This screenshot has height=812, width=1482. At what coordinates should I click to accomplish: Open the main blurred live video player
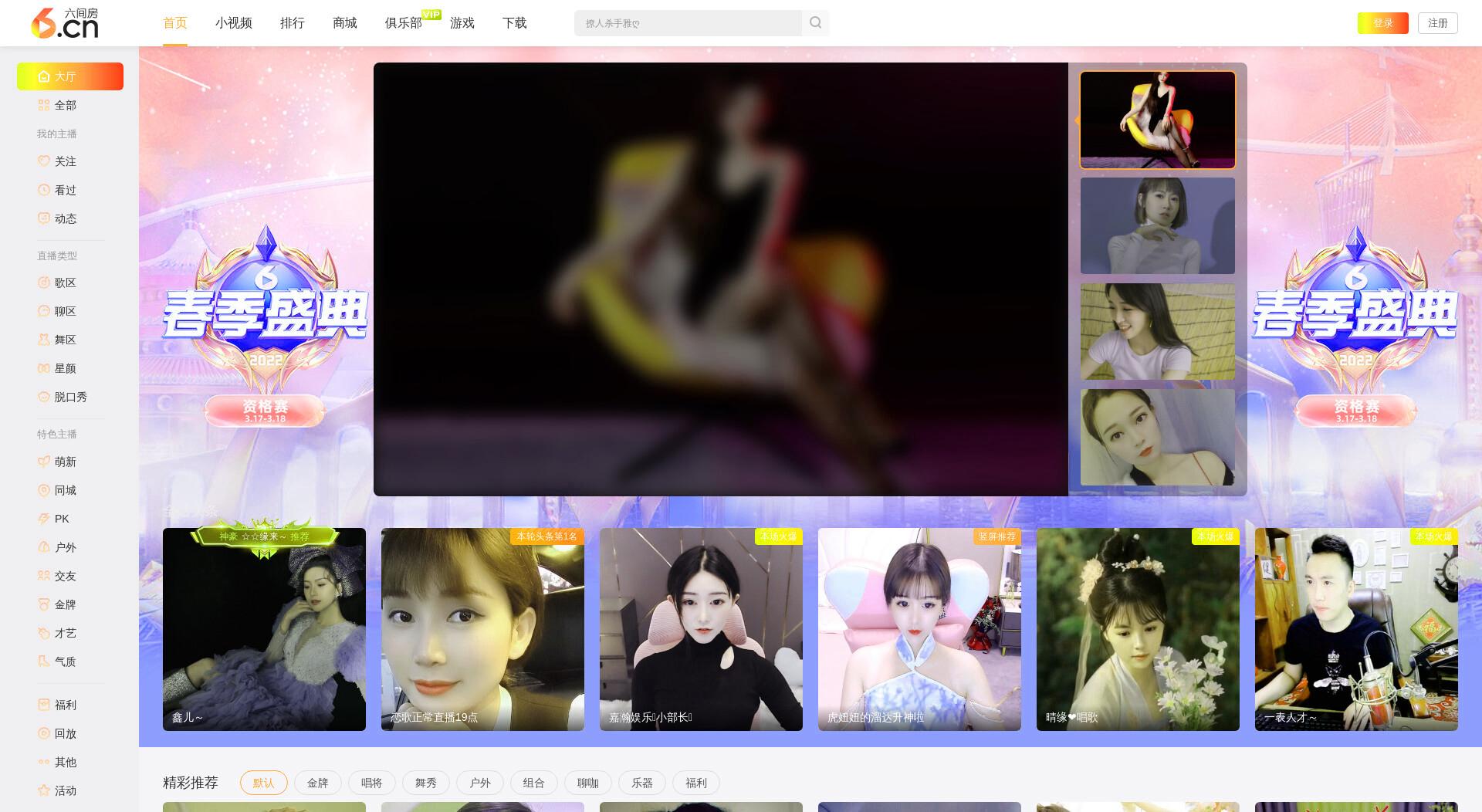pyautogui.click(x=721, y=279)
